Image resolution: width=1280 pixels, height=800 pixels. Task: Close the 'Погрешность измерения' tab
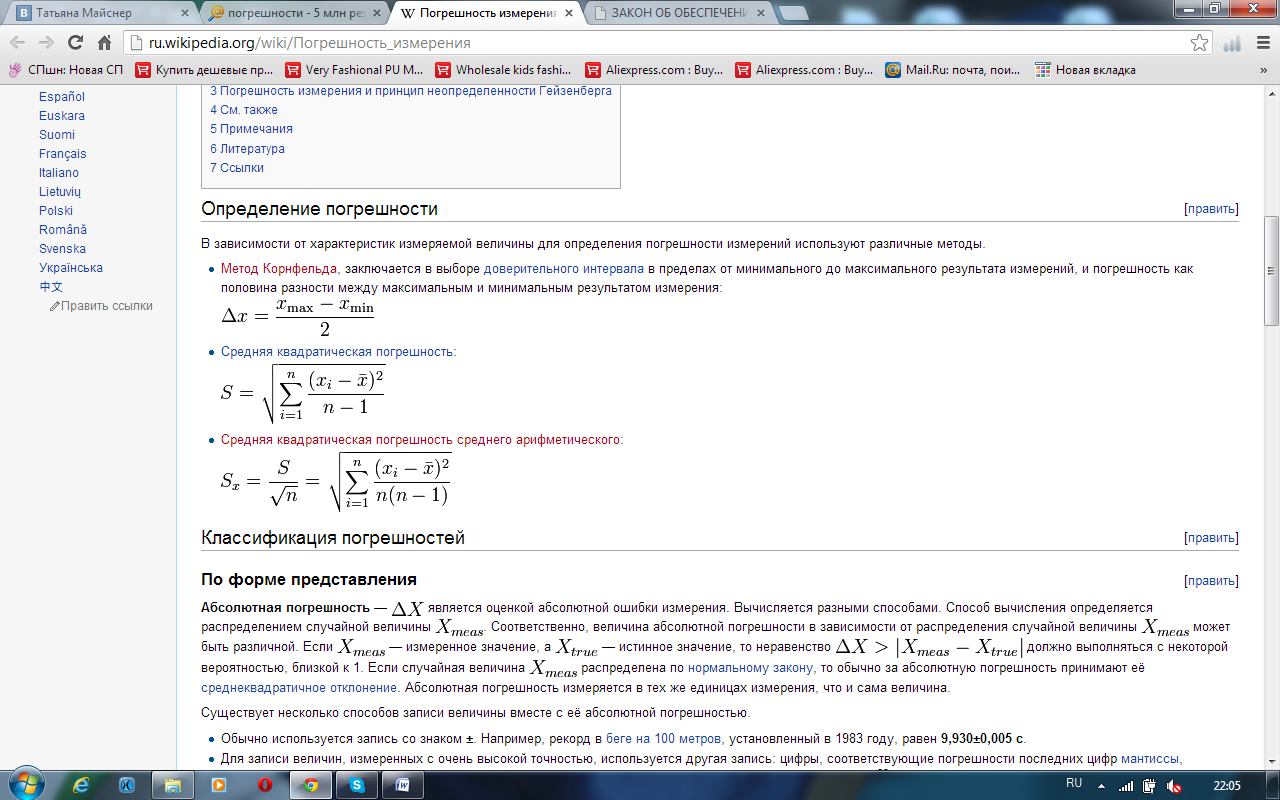click(x=571, y=14)
